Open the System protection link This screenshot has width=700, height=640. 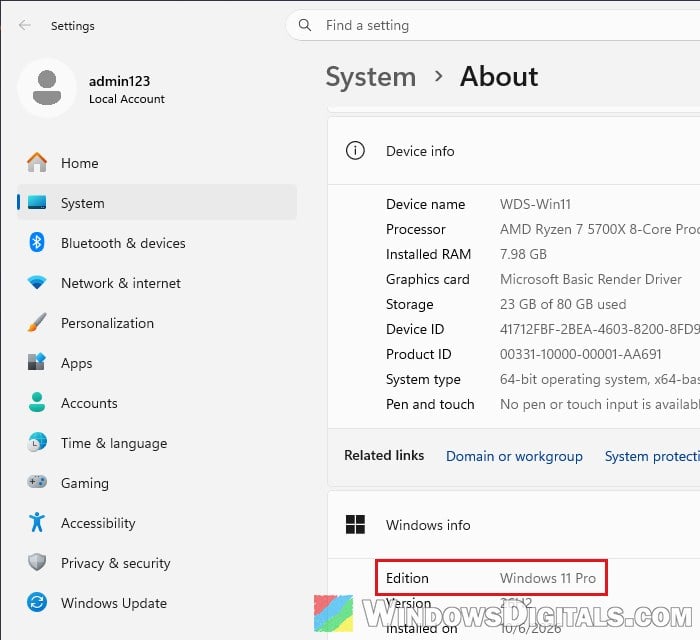652,456
